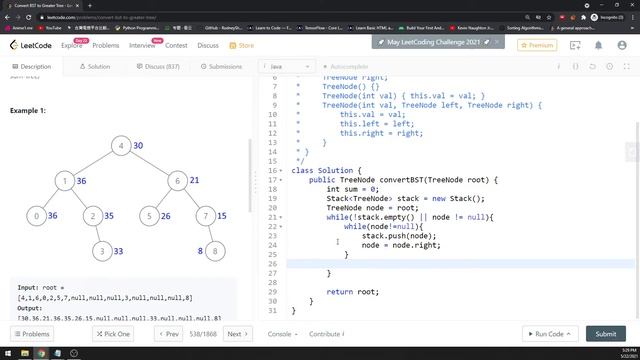The image size is (640, 360).
Task: Open the Discuss page in navbar
Action: [x=208, y=45]
